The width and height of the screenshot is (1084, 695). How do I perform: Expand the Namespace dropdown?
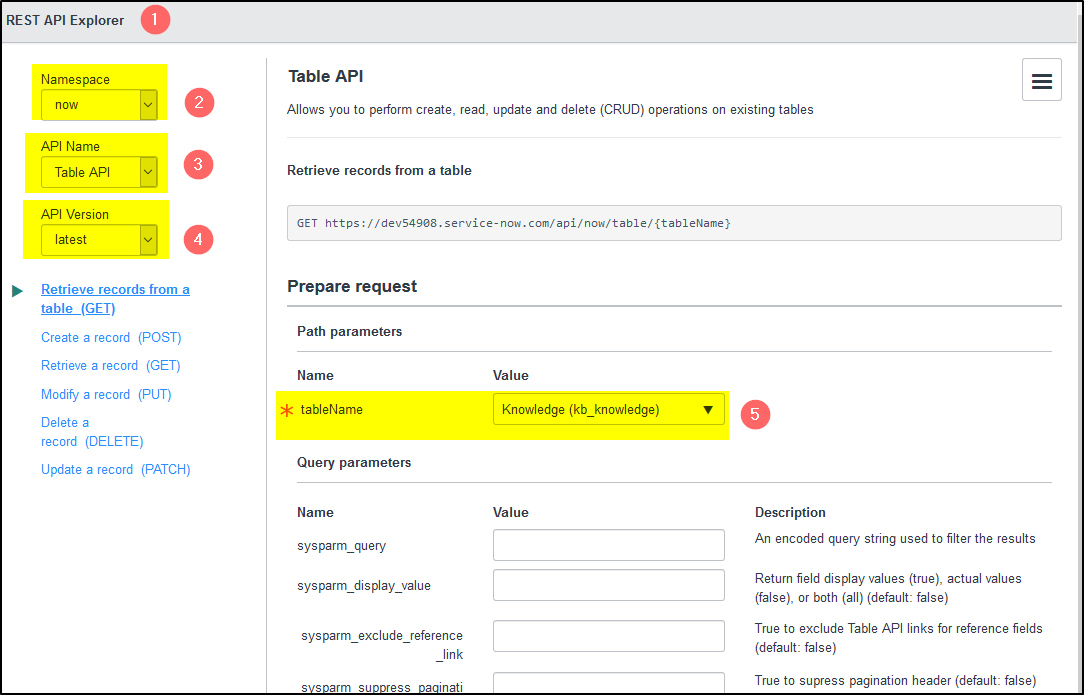coord(98,104)
